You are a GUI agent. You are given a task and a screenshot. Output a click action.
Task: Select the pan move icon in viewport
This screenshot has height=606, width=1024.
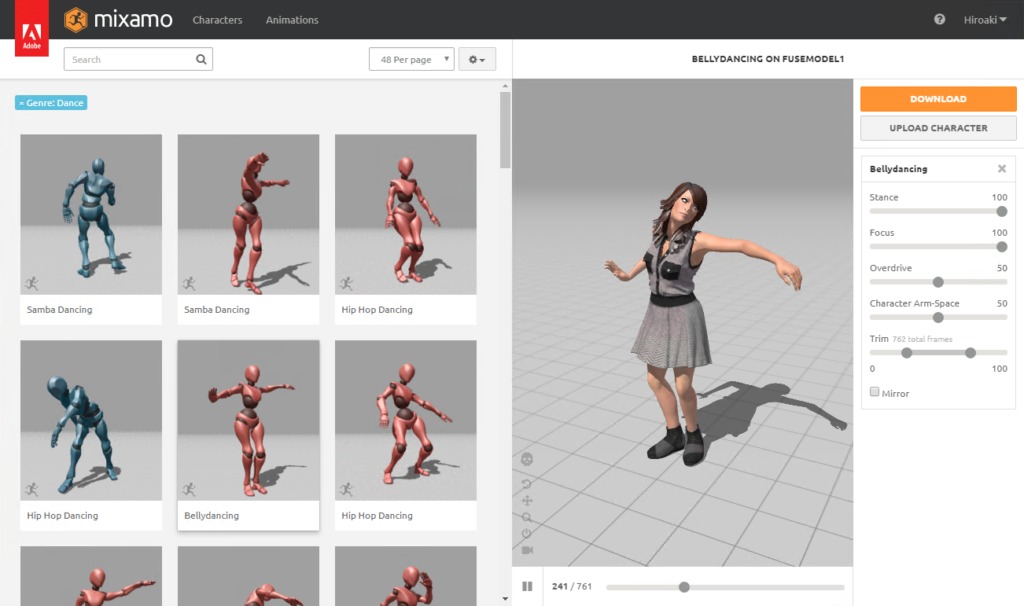(x=527, y=500)
